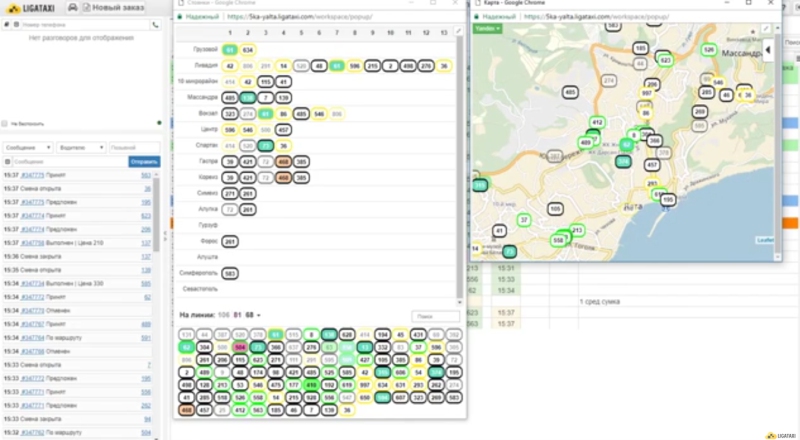Click the first small icon left of the phone field
This screenshot has height=440, width=800.
7,25
